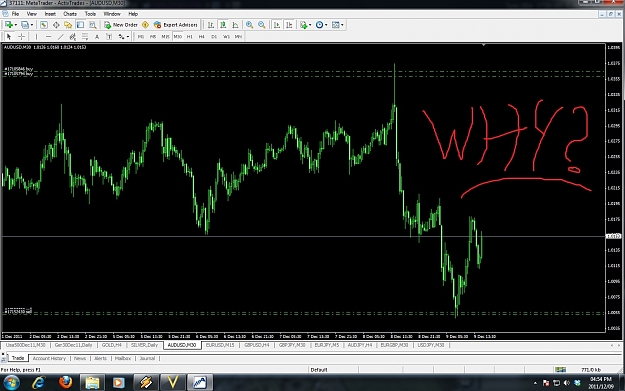
Task: Switch timeframe to M1
Action: [x=141, y=37]
